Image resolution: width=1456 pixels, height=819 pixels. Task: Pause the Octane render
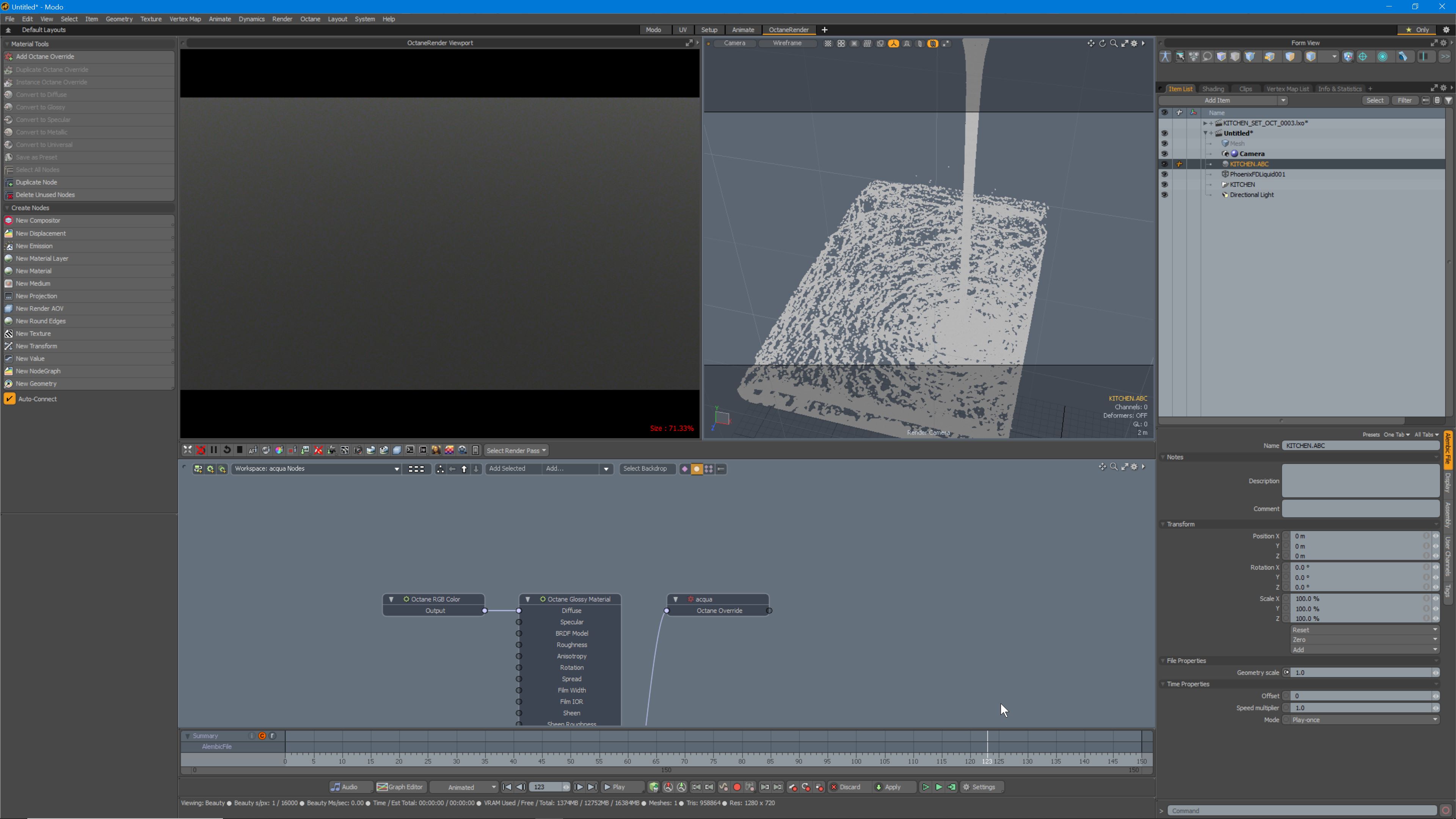pyautogui.click(x=213, y=450)
